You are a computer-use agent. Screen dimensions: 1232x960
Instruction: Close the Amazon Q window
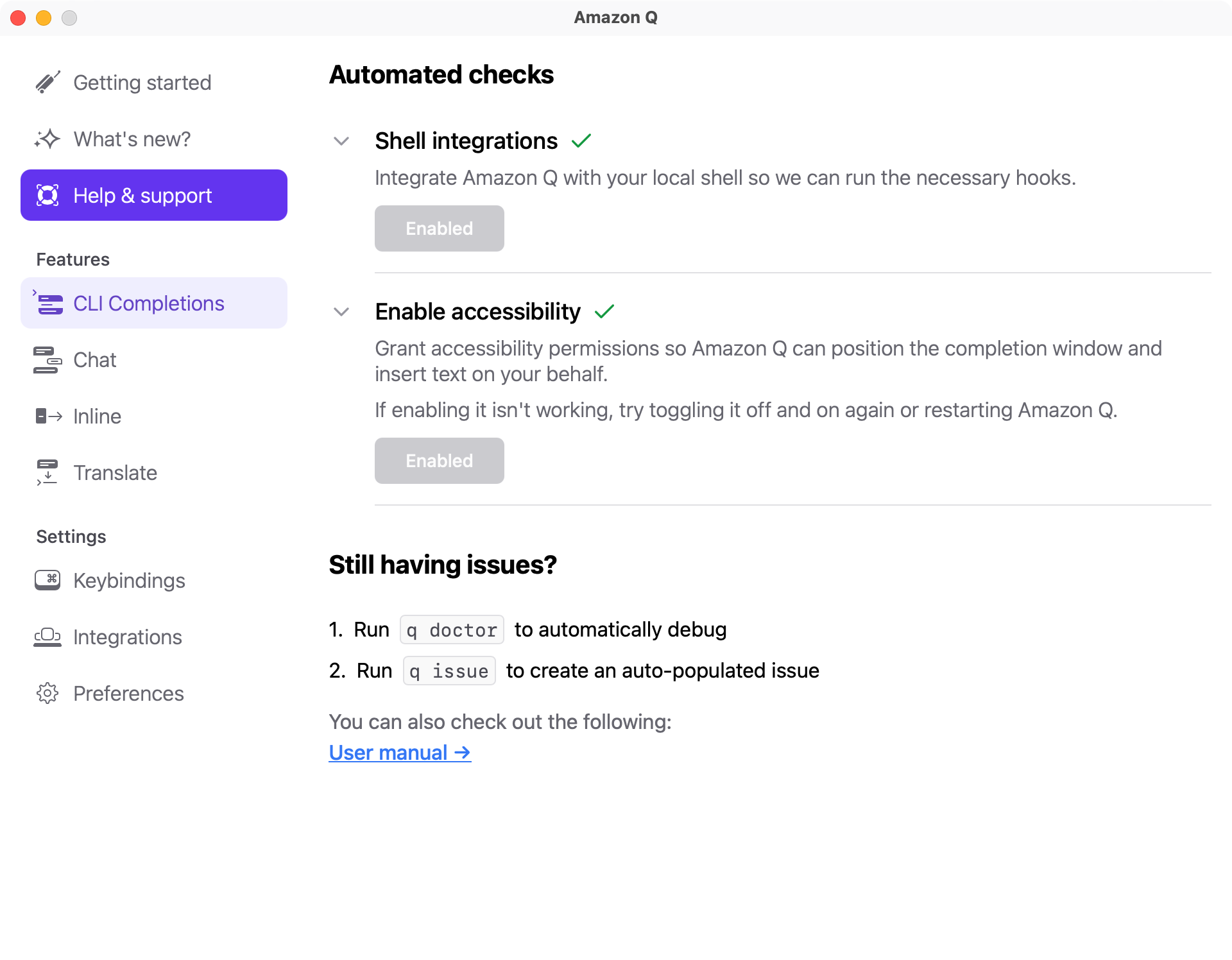tap(18, 18)
